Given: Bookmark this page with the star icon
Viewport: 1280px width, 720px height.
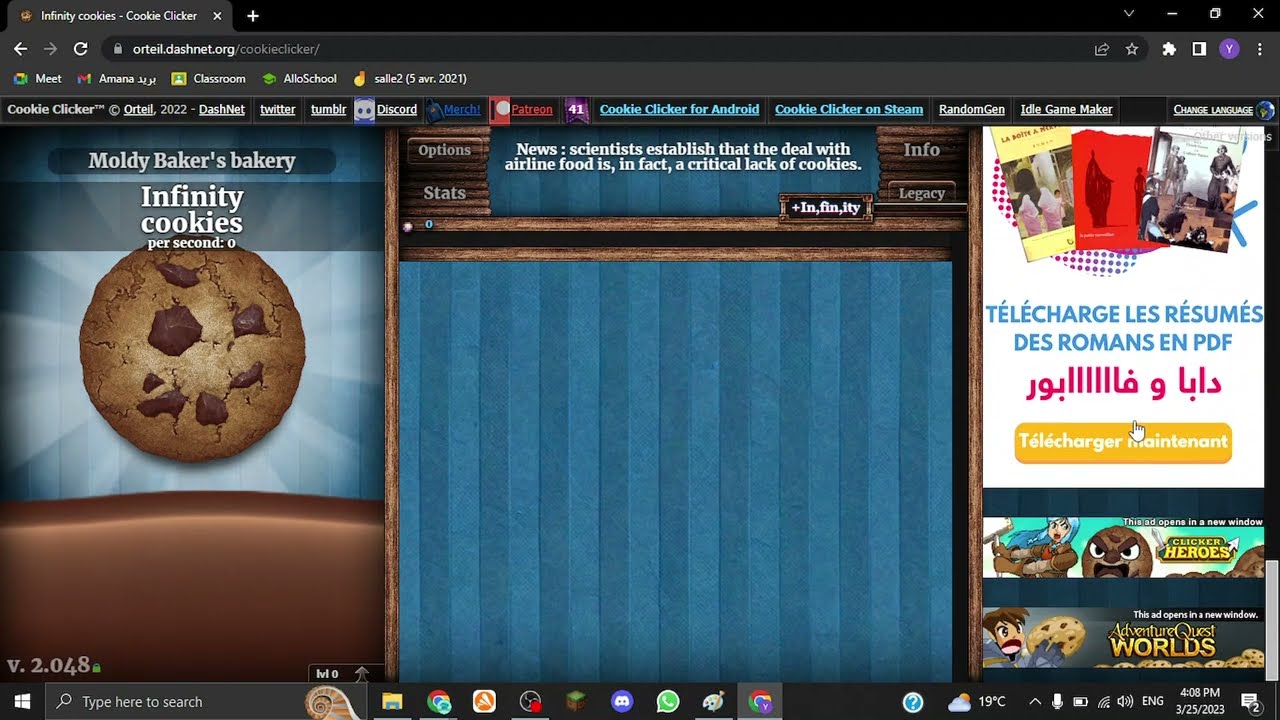Looking at the screenshot, I should pyautogui.click(x=1131, y=48).
